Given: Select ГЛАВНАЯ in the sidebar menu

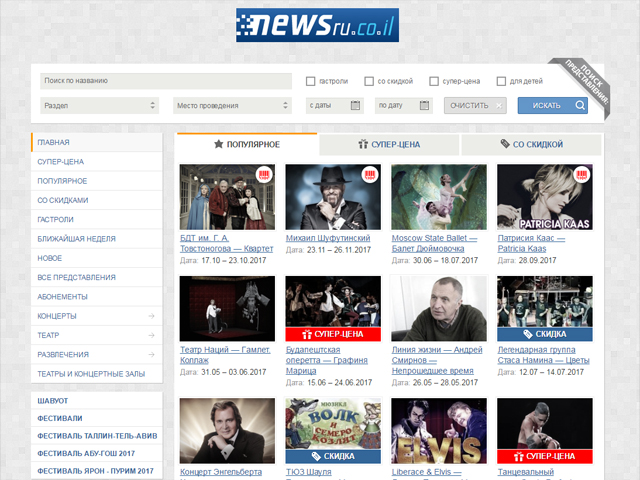Looking at the screenshot, I should click(x=97, y=142).
